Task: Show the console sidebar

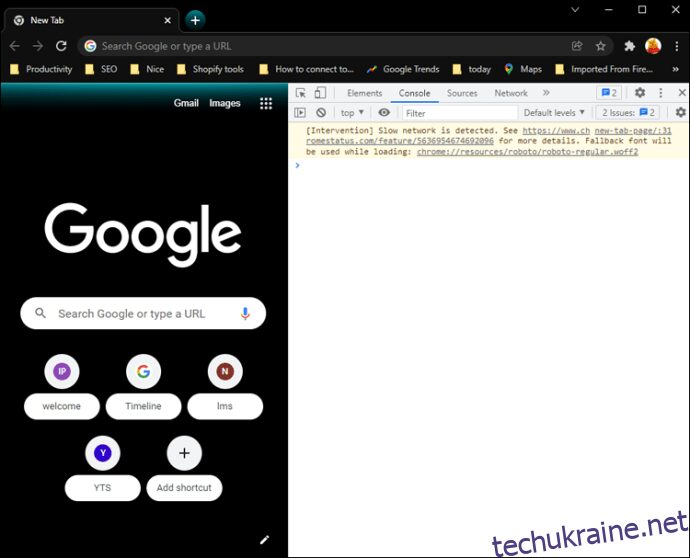Action: [300, 113]
